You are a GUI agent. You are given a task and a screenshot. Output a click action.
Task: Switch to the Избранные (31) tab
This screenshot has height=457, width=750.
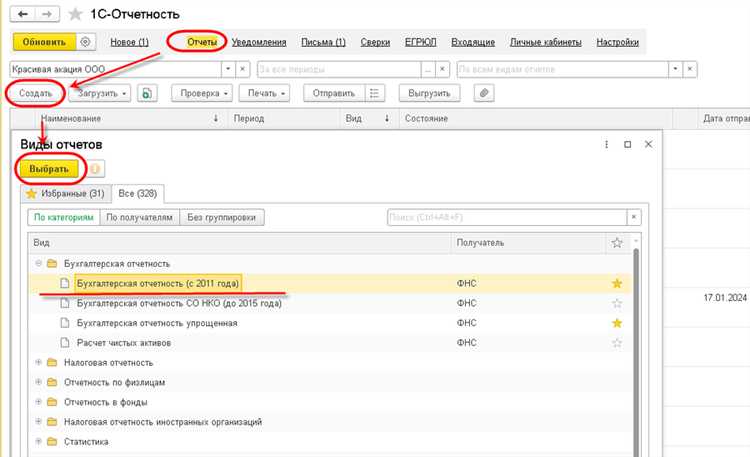(65, 194)
